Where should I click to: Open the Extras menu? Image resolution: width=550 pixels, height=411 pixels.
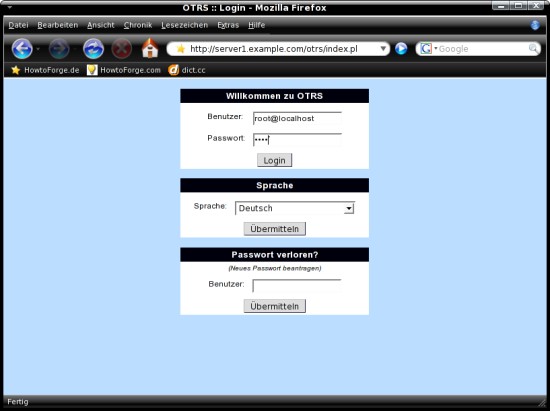point(228,25)
